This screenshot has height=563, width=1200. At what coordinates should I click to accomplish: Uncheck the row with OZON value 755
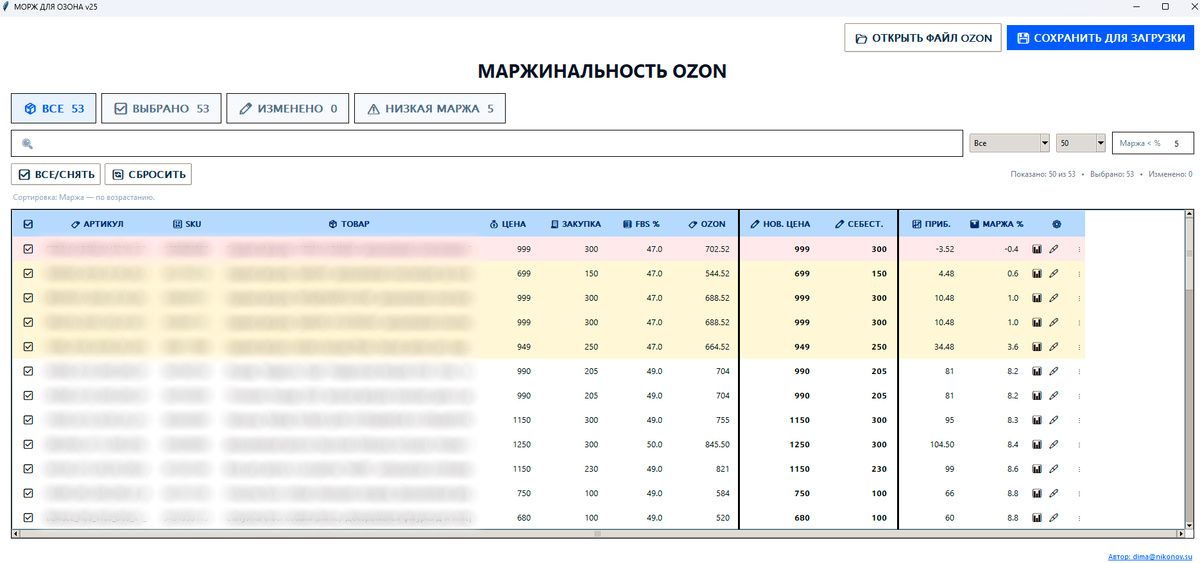coord(28,420)
